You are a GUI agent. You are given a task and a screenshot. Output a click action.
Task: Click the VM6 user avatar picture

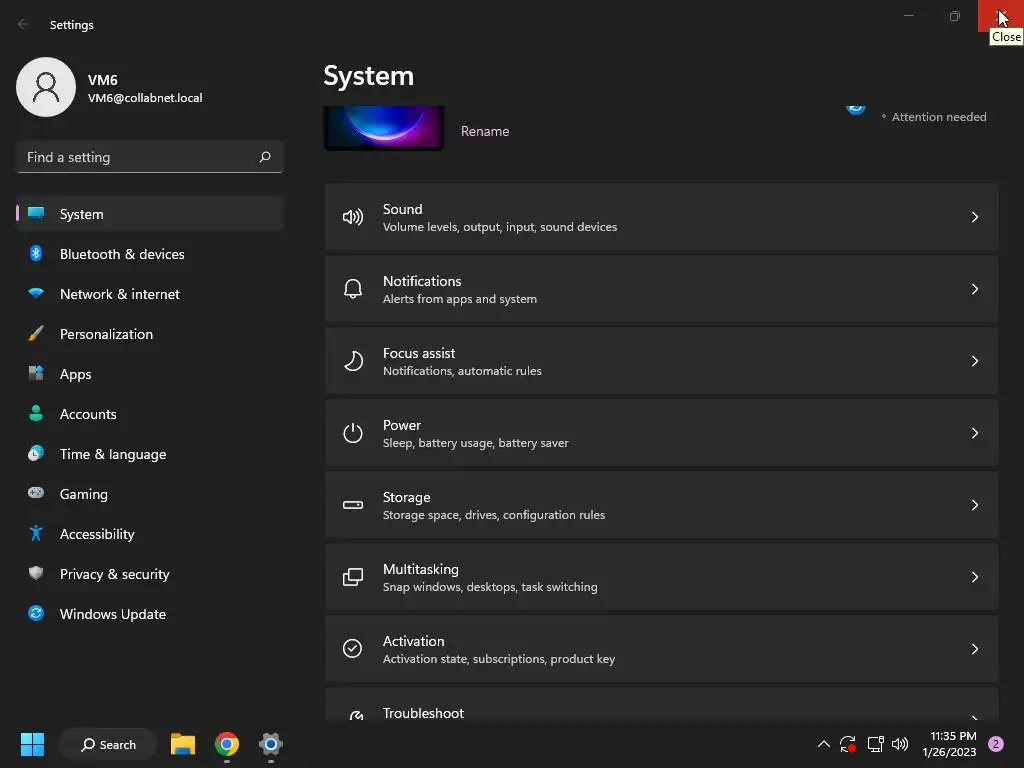46,87
